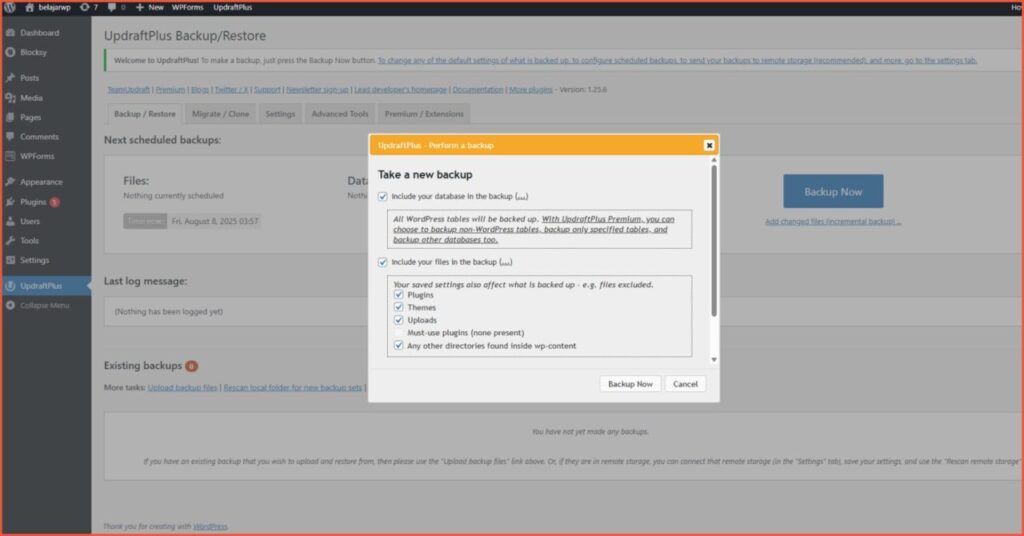1024x536 pixels.
Task: Close the Perform a backup dialog
Action: (x=709, y=146)
